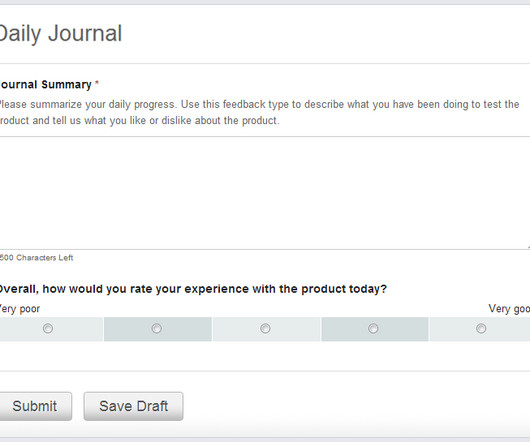This screenshot has width=530, height=442.
Task: Click the divider line beneath the Daily Journal title
Action: click(x=265, y=63)
